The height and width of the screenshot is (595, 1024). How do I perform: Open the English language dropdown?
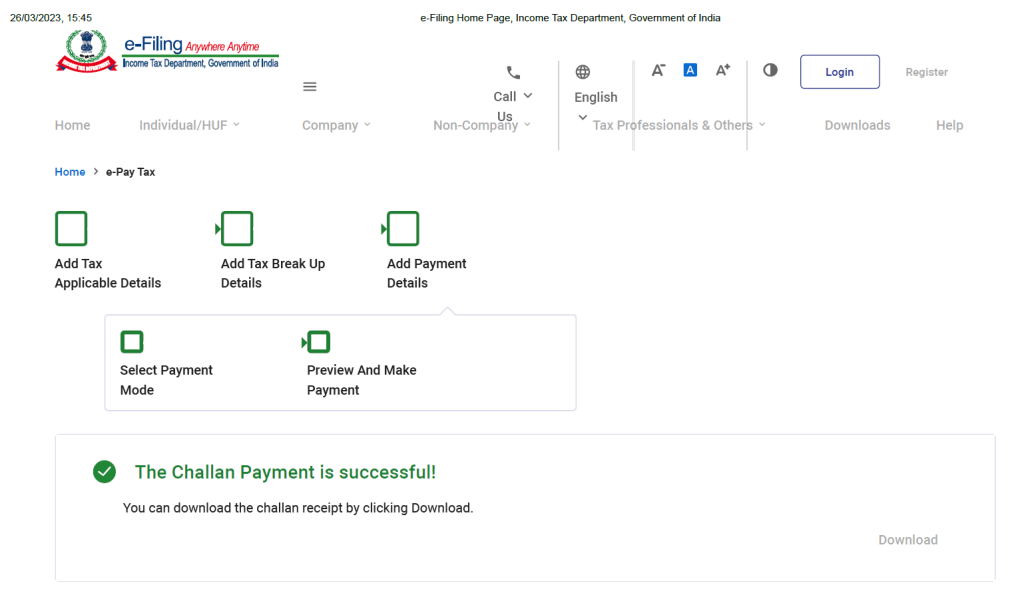(x=583, y=118)
